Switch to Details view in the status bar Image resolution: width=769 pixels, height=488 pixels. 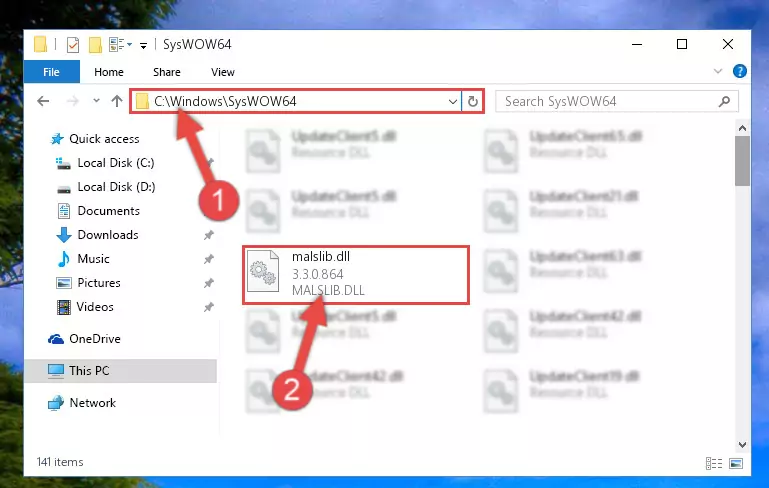(x=714, y=463)
